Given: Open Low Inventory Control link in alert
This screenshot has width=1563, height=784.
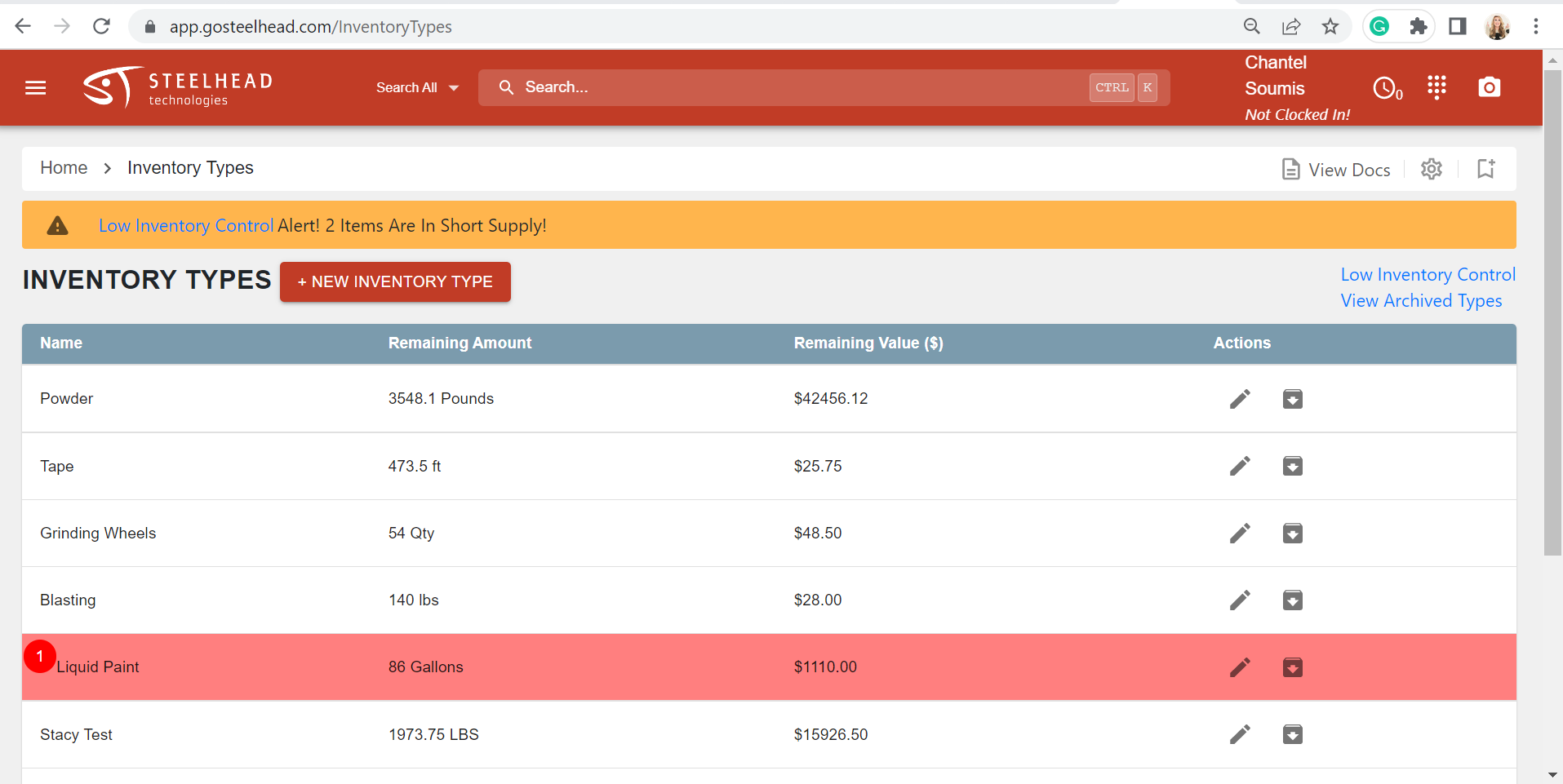Looking at the screenshot, I should pyautogui.click(x=186, y=226).
